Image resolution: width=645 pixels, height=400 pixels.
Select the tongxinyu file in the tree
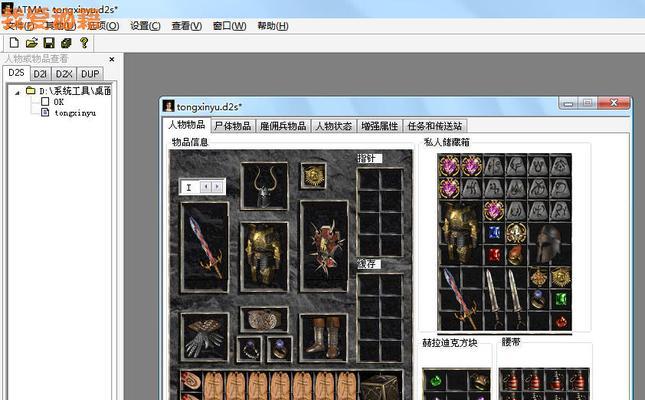coord(75,113)
